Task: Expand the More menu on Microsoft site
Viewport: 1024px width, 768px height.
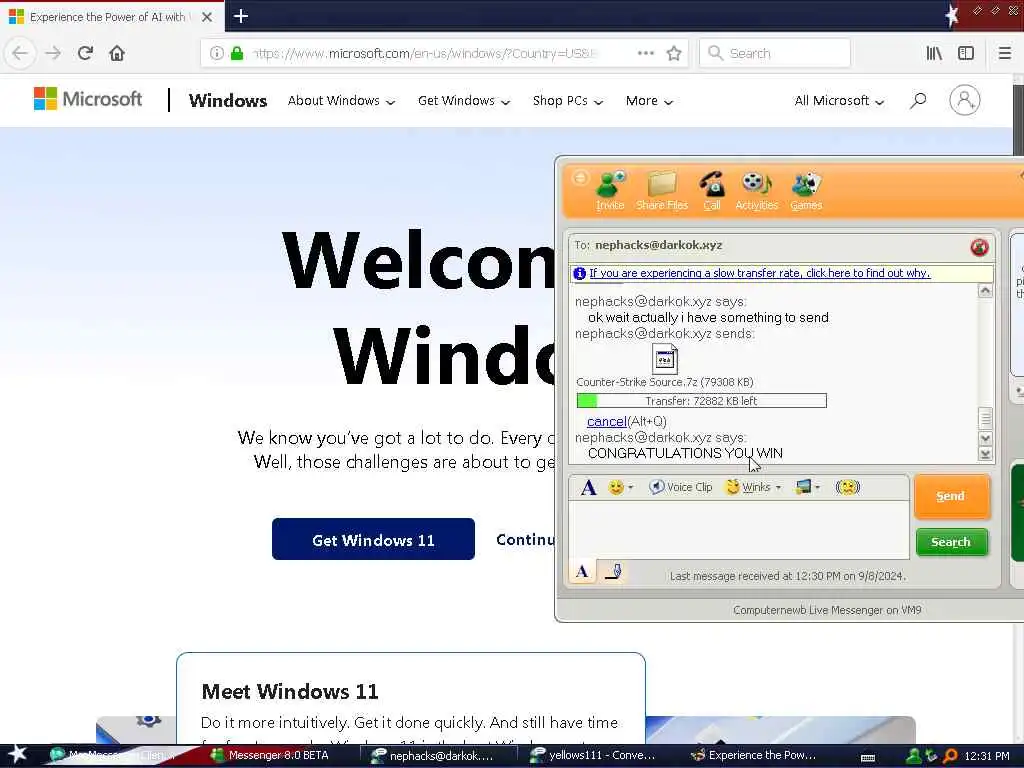Action: [x=648, y=101]
